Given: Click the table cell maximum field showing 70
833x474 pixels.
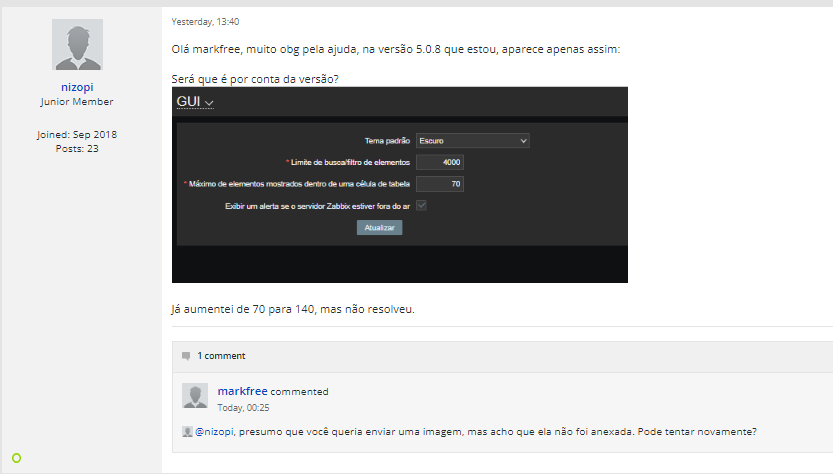Looking at the screenshot, I should pyautogui.click(x=439, y=184).
